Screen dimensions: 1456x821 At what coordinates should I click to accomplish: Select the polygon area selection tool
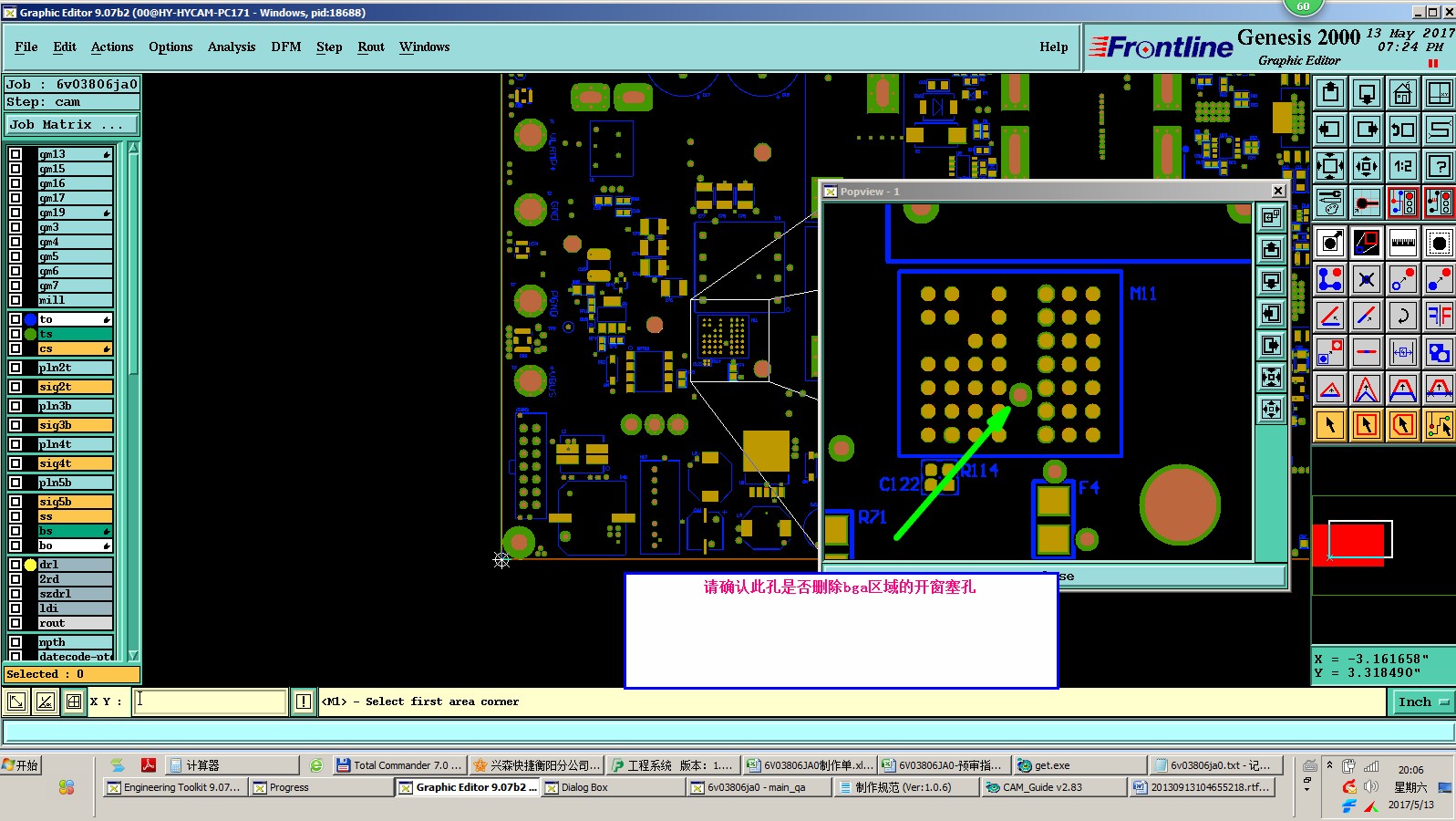pyautogui.click(x=1402, y=425)
